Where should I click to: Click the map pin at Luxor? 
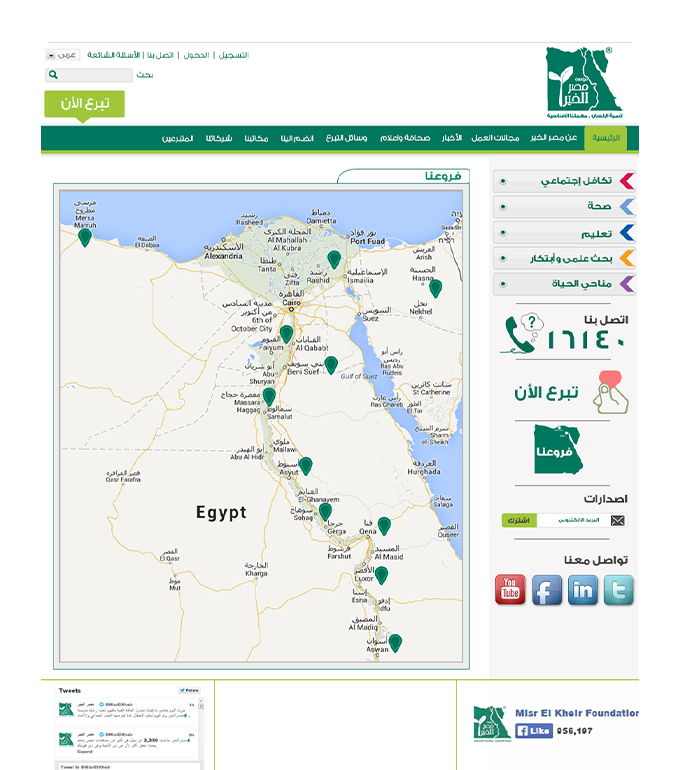click(x=381, y=576)
